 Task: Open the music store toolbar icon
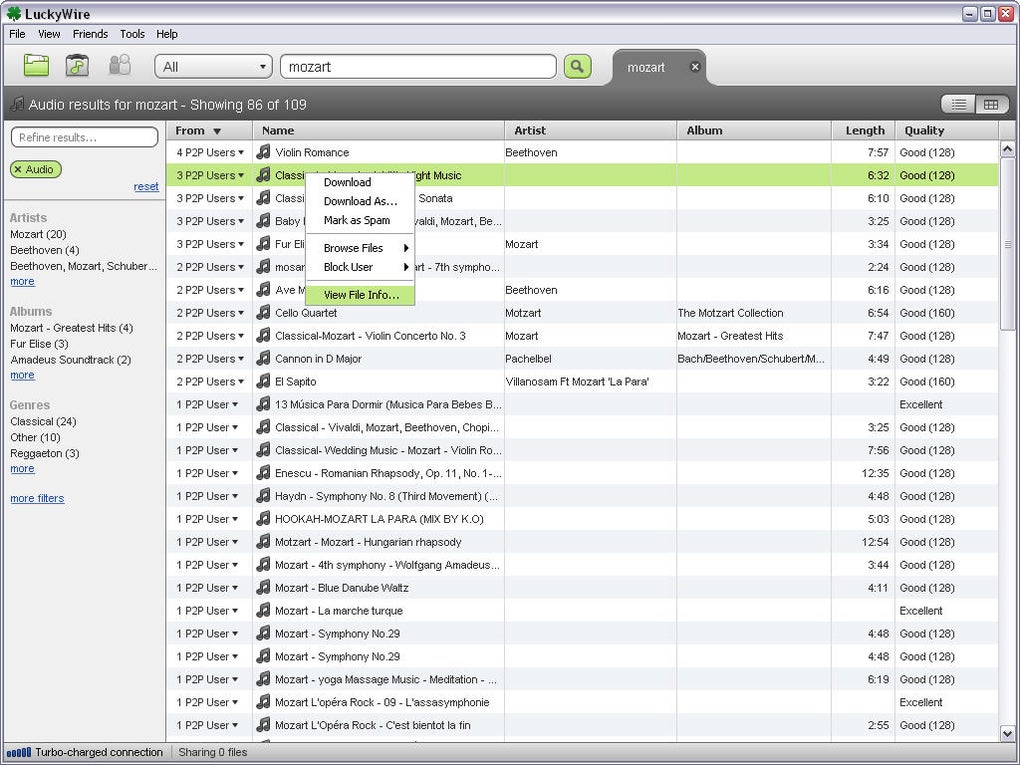pos(77,65)
